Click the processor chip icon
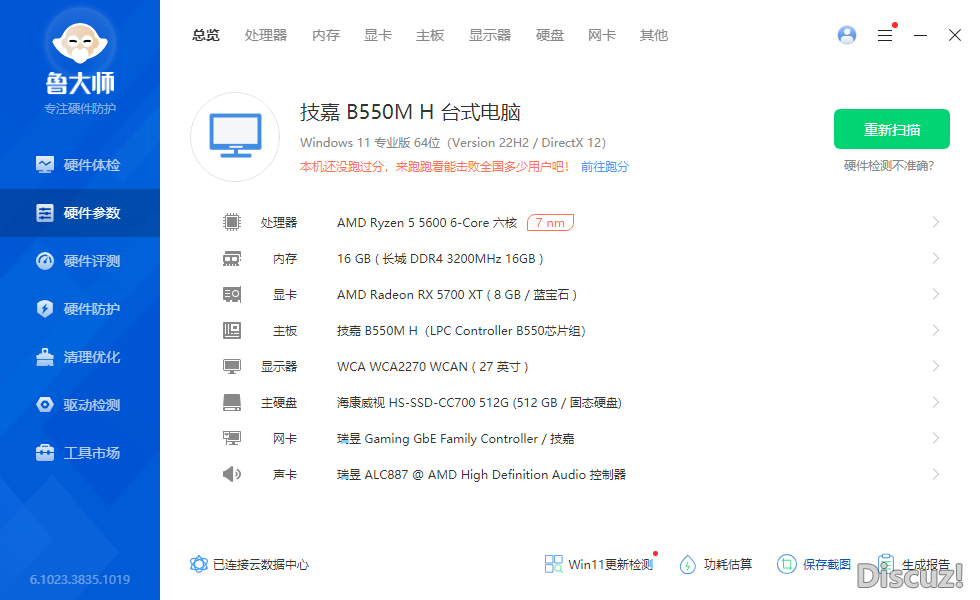Image resolution: width=980 pixels, height=600 pixels. tap(232, 222)
